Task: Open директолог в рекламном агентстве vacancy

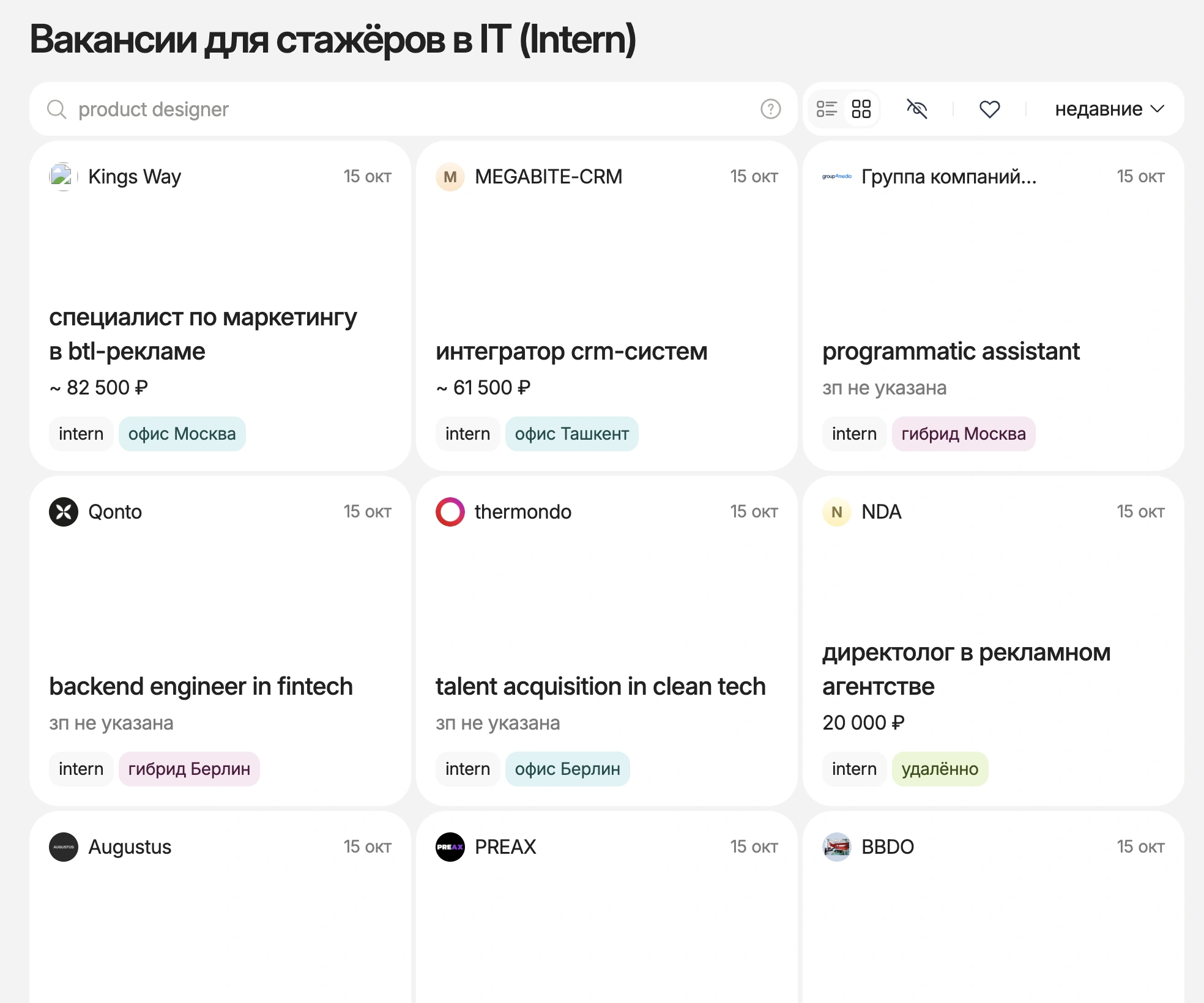Action: [x=967, y=670]
